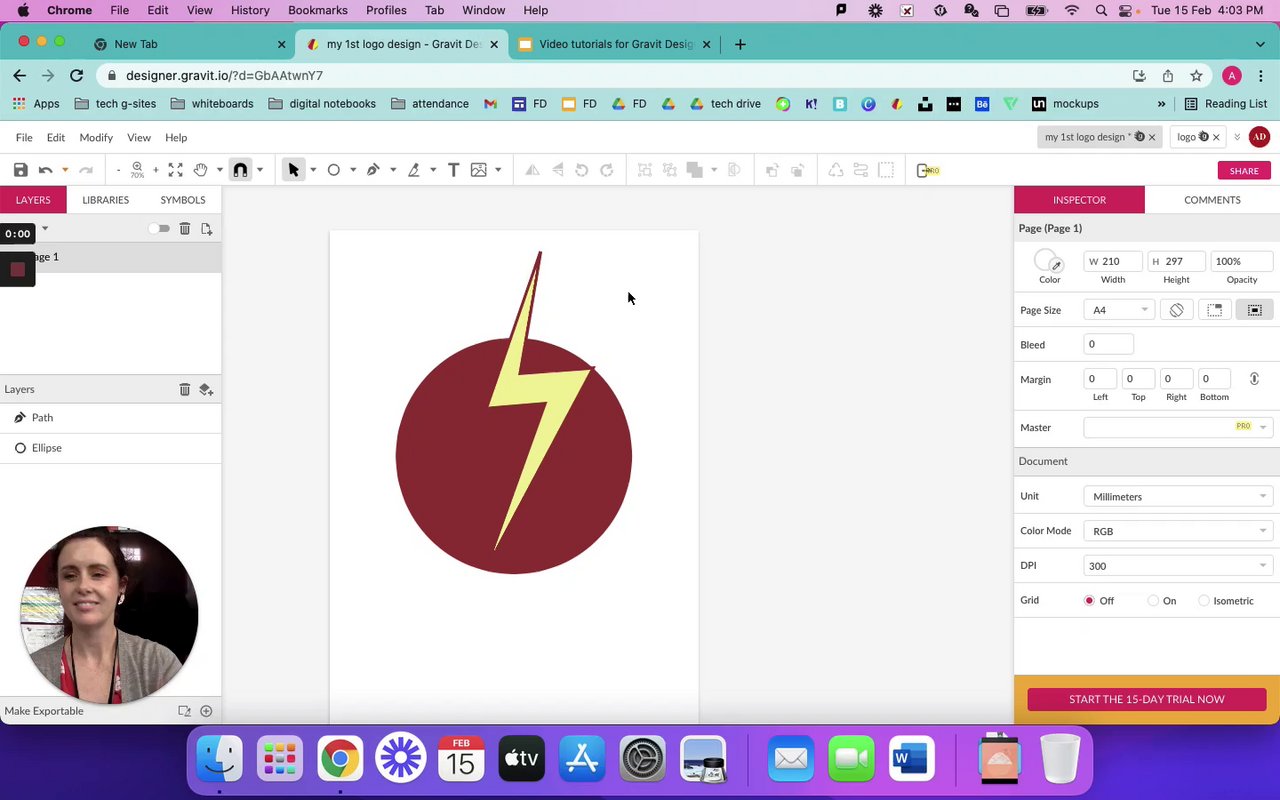
Task: Turn the grid On
Action: pos(1154,601)
